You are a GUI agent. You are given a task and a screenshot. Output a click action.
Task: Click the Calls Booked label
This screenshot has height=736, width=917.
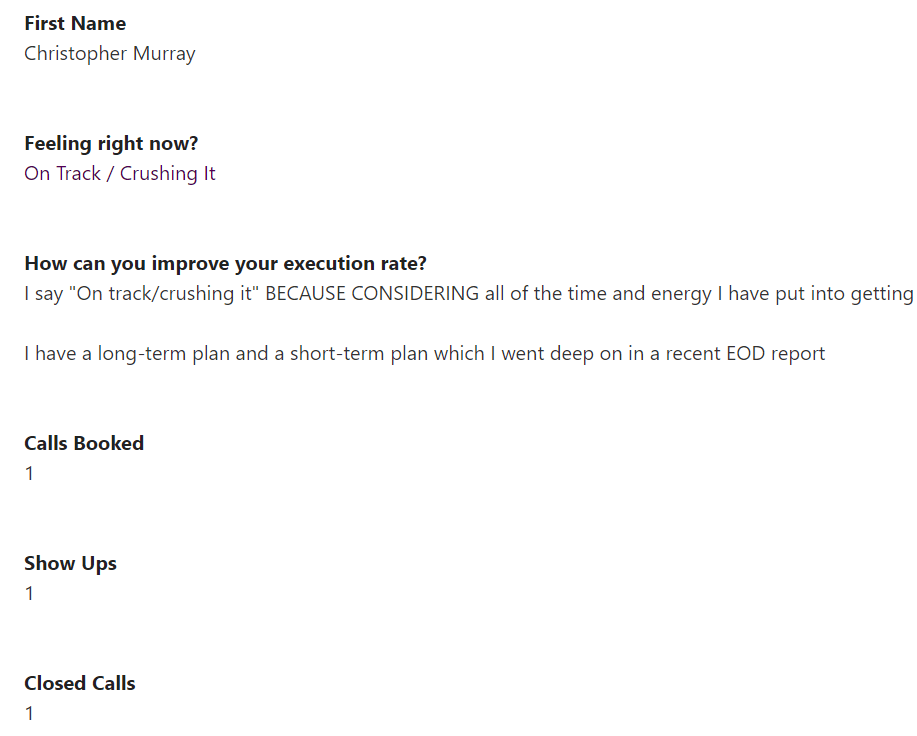[x=84, y=443]
